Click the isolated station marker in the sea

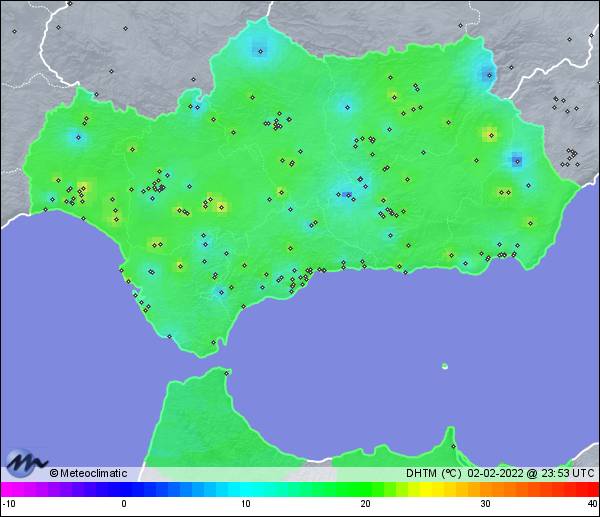click(x=444, y=366)
